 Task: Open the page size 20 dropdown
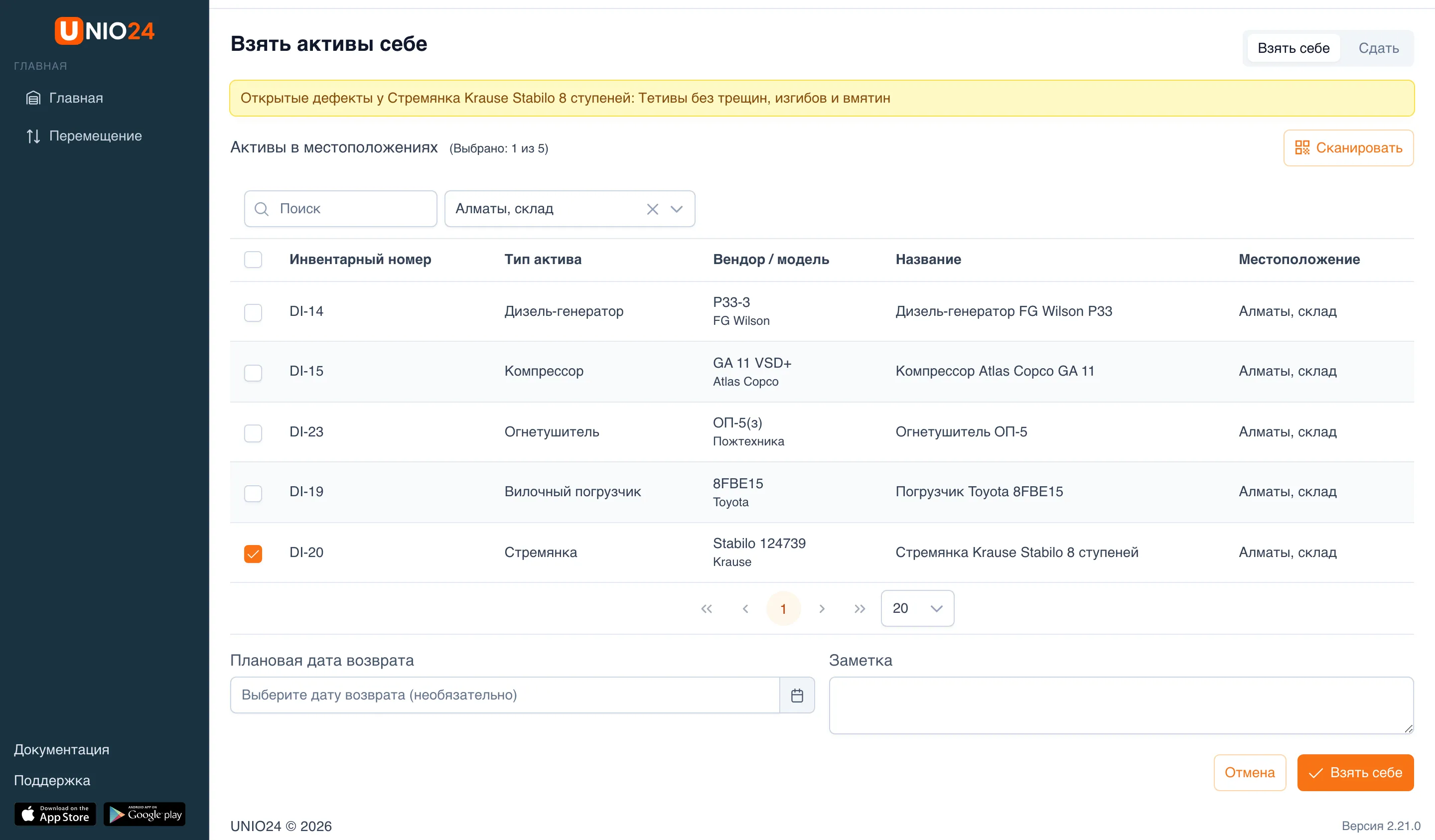[917, 608]
